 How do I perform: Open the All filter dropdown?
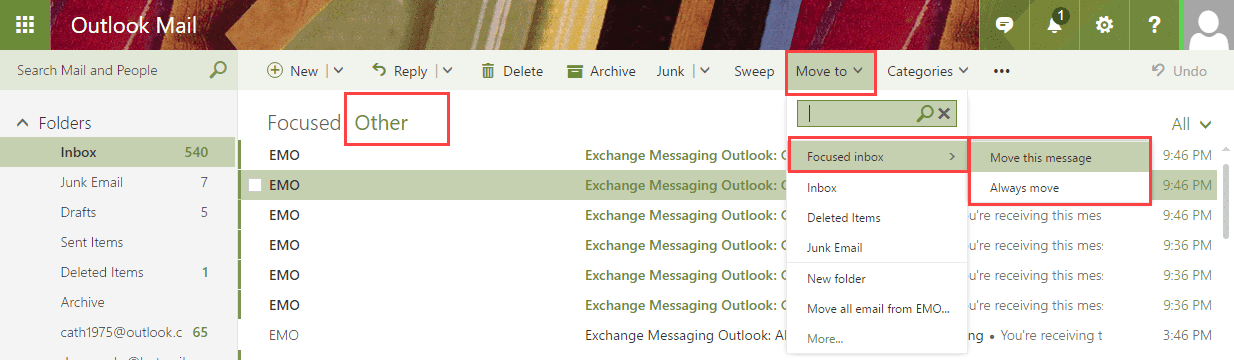(1191, 124)
